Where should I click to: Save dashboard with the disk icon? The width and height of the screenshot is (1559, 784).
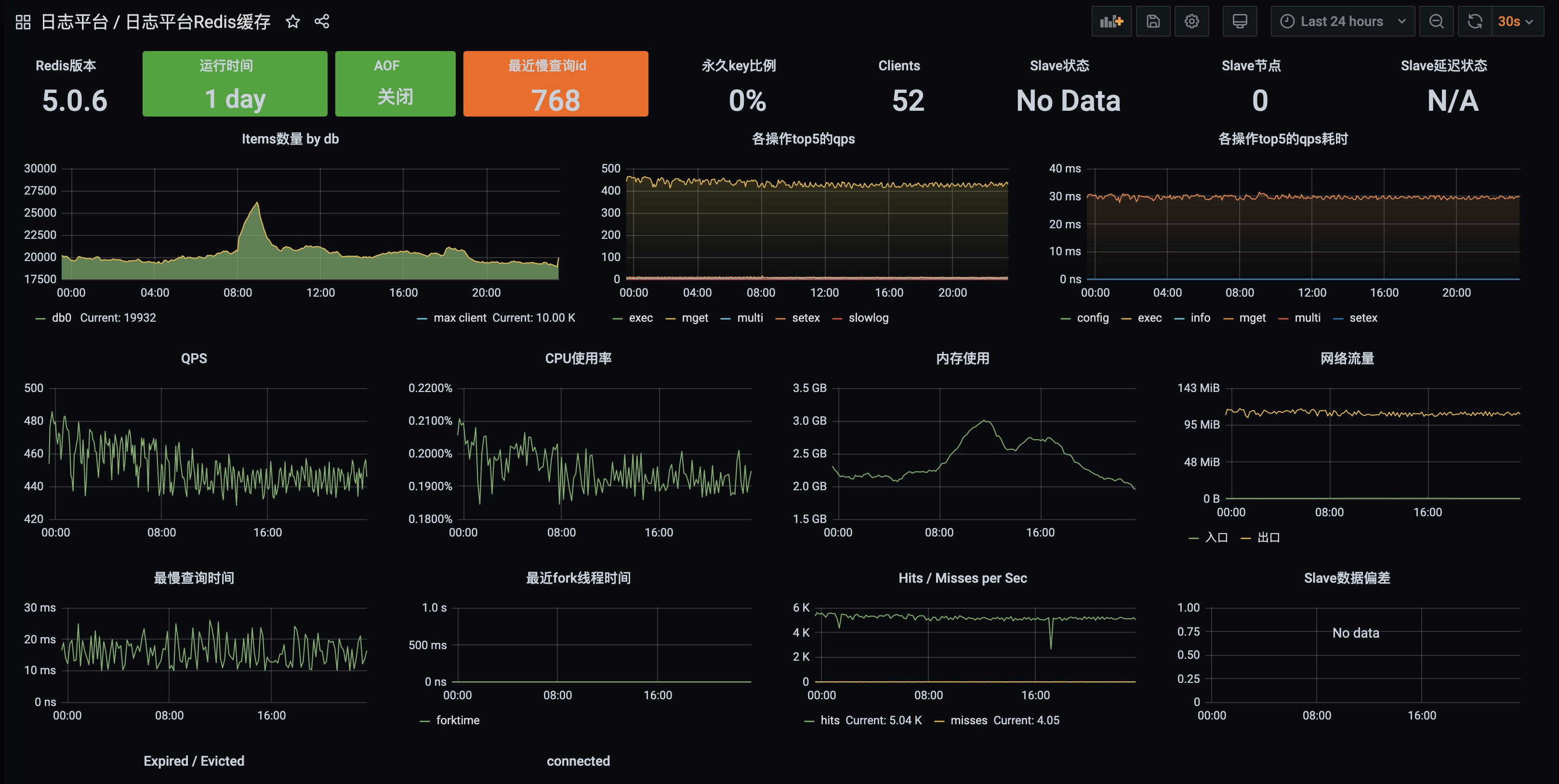(1153, 22)
